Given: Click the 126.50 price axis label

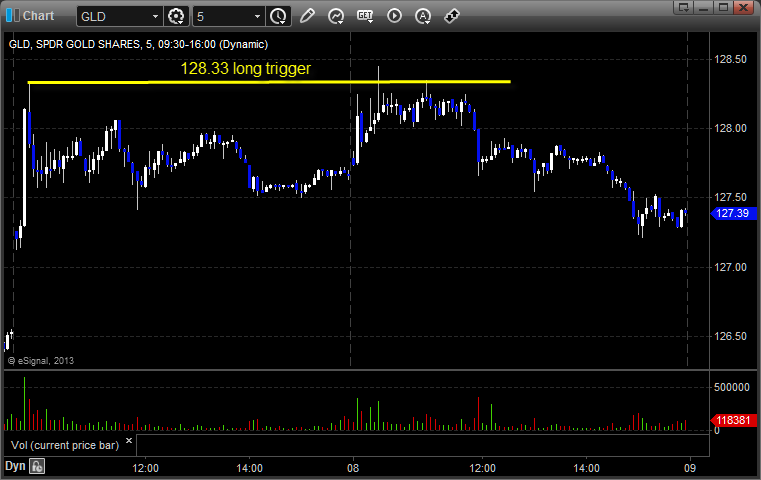Looking at the screenshot, I should (730, 336).
